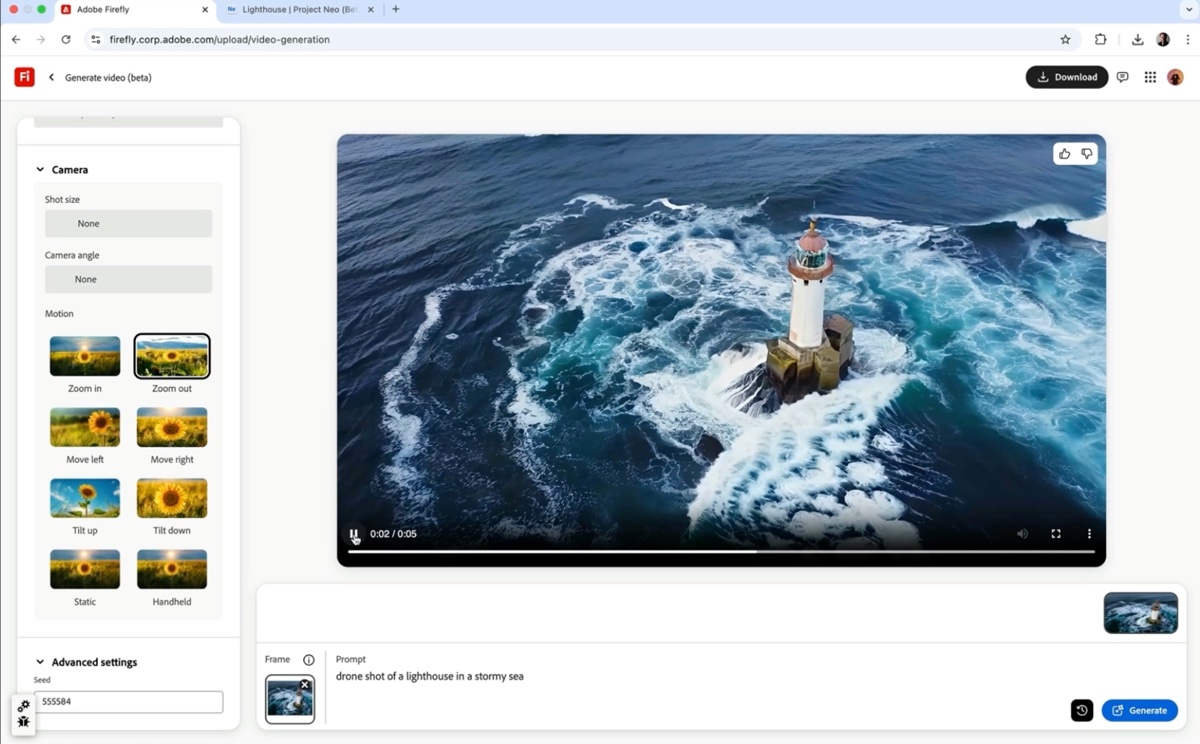1200x744 pixels.
Task: Click the Frame info icon
Action: (308, 660)
